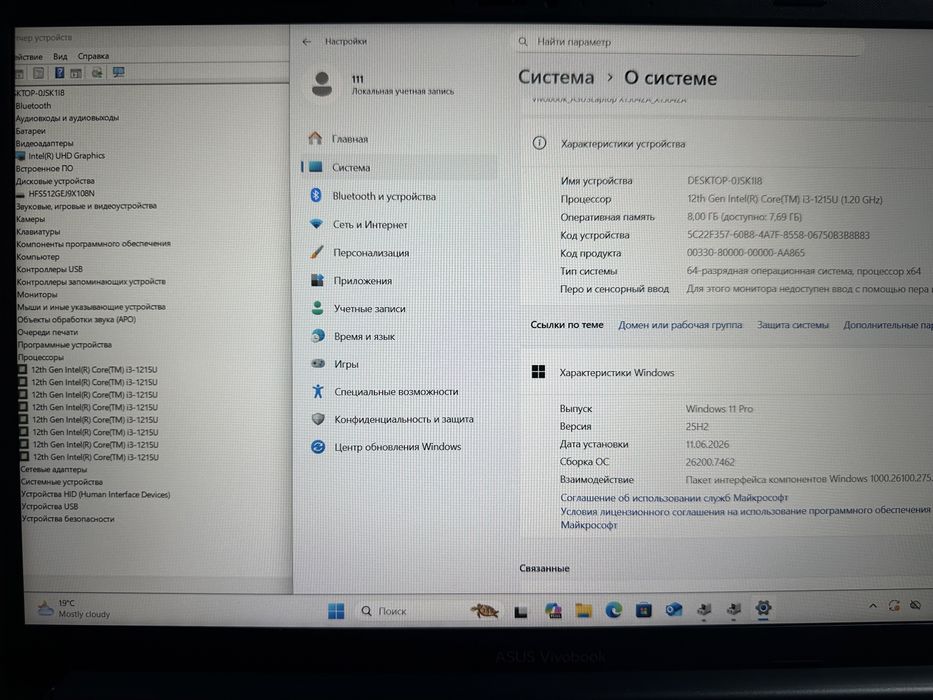
Task: Click the properties sheet icon in Device Manager toolbar
Action: (39, 73)
